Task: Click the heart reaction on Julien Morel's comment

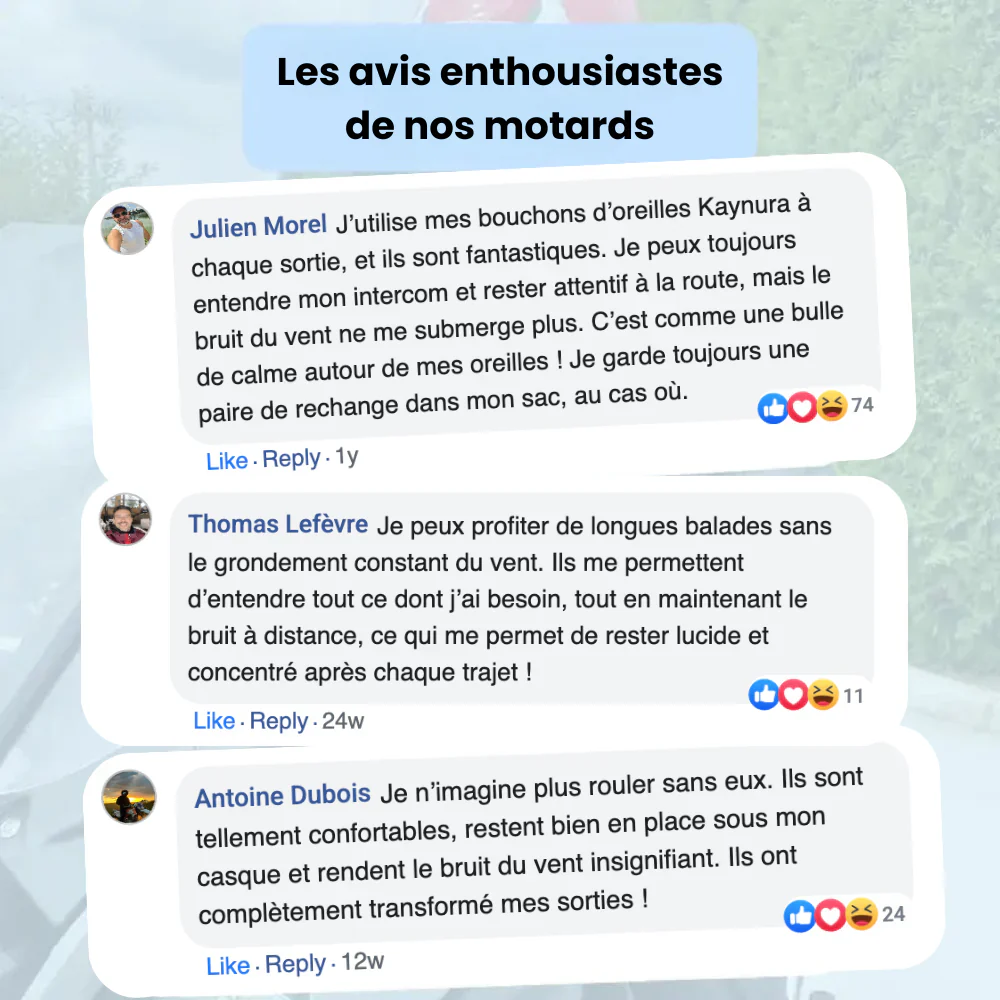Action: 802,407
